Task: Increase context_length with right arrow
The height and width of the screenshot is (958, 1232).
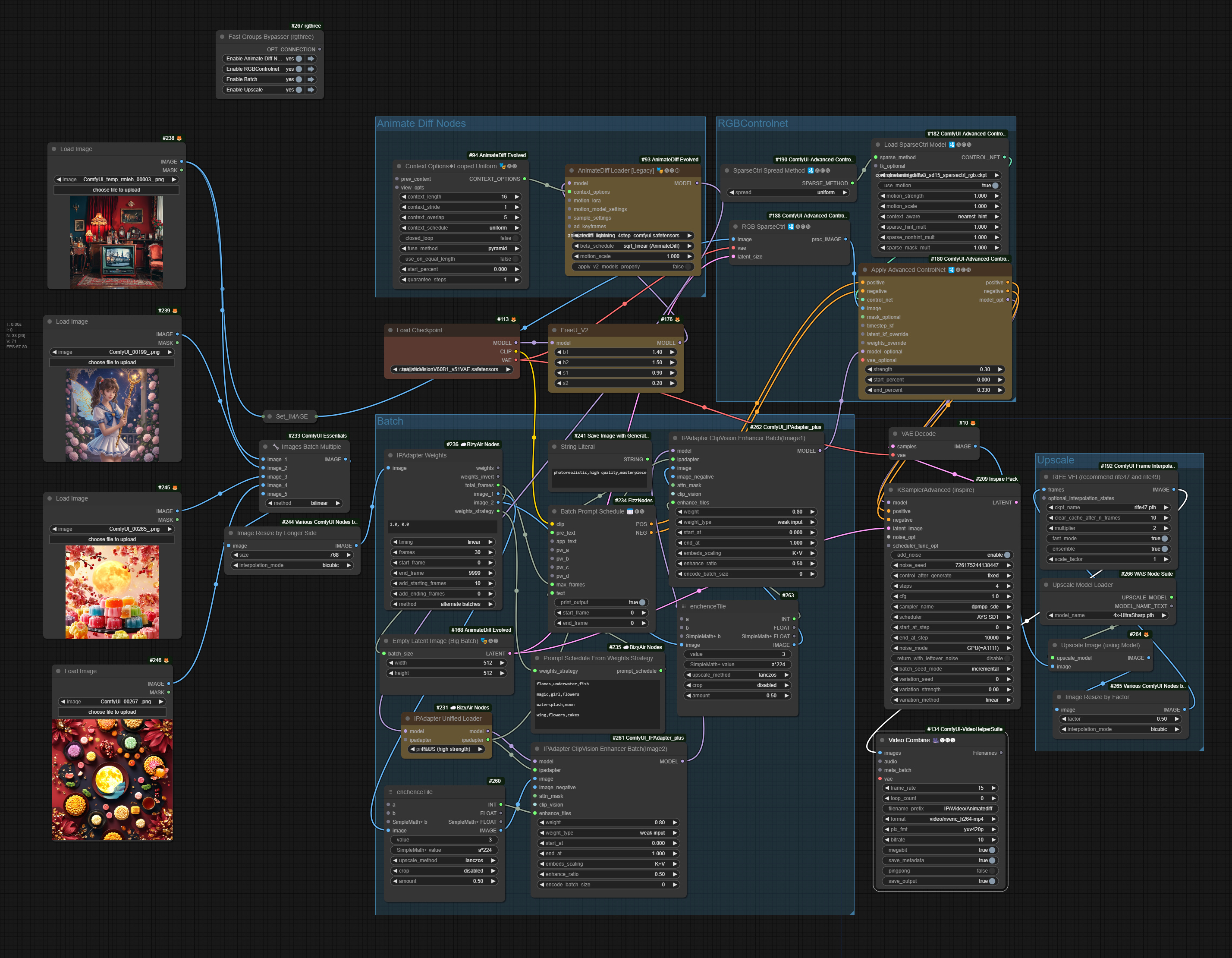Action: [517, 197]
